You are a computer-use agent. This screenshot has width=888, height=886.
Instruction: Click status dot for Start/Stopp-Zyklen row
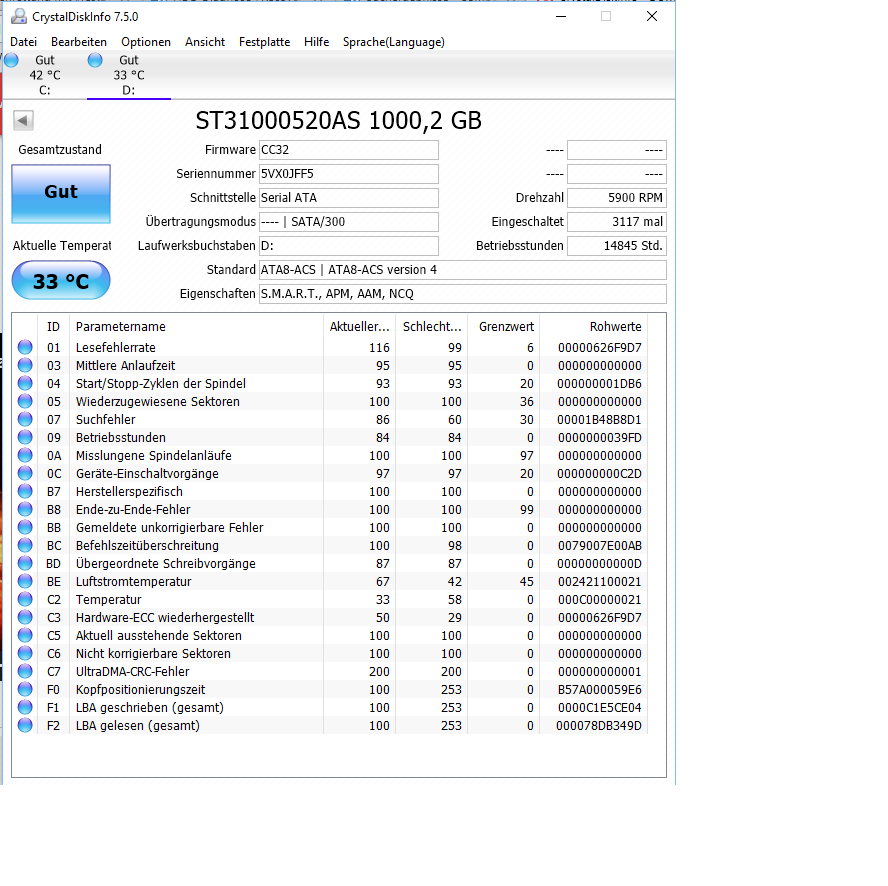[x=25, y=384]
